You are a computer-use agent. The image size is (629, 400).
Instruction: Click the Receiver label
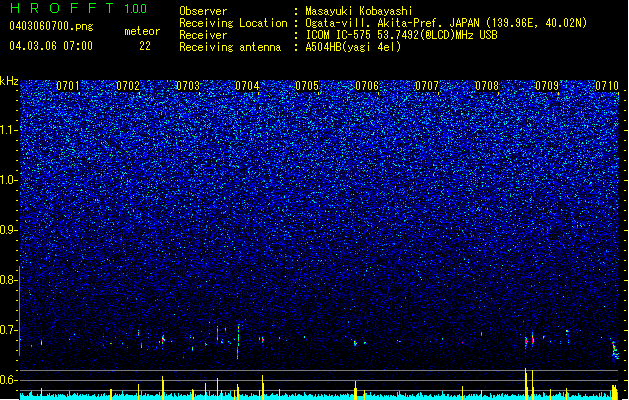(x=203, y=35)
